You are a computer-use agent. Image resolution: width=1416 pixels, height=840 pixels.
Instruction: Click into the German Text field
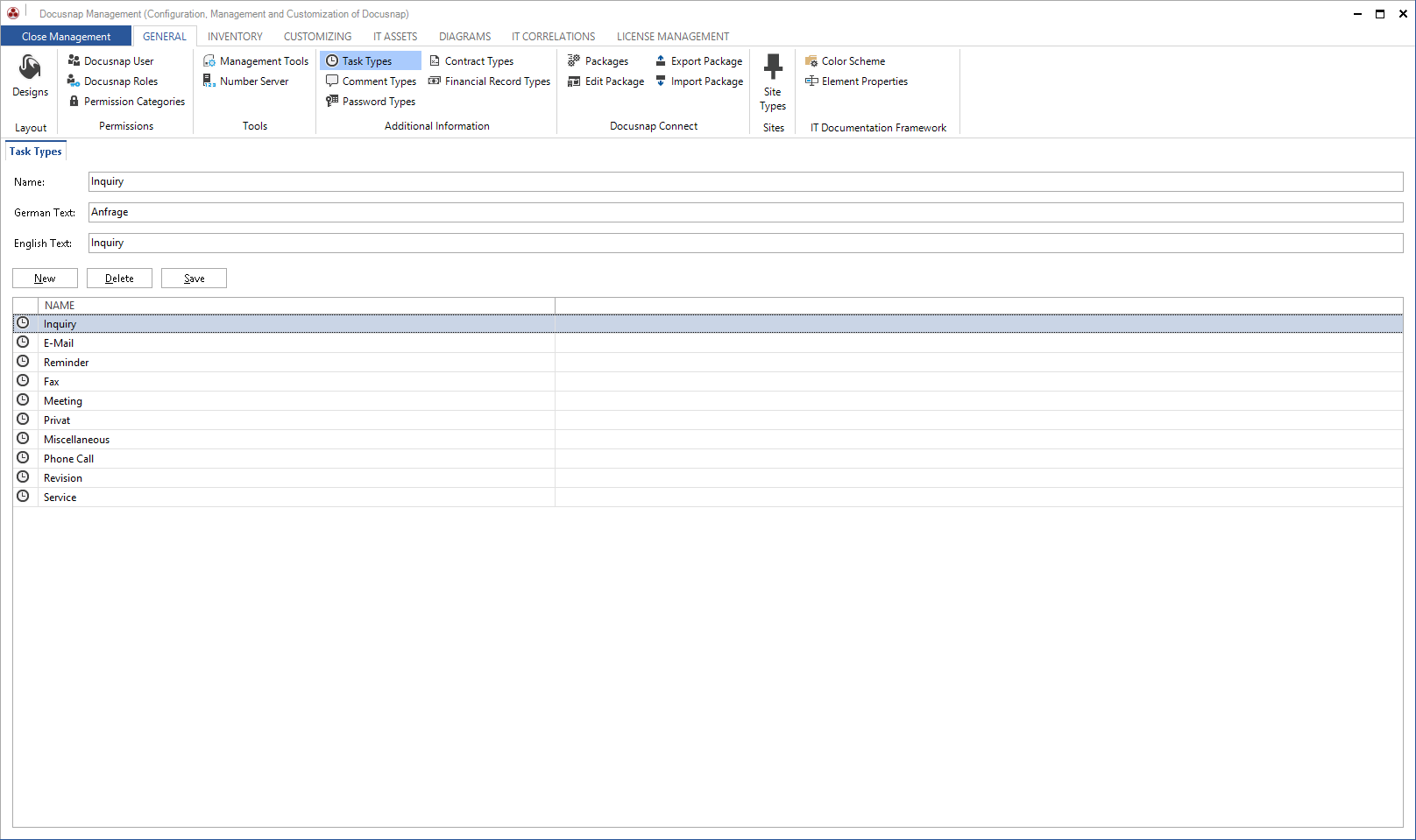(746, 212)
